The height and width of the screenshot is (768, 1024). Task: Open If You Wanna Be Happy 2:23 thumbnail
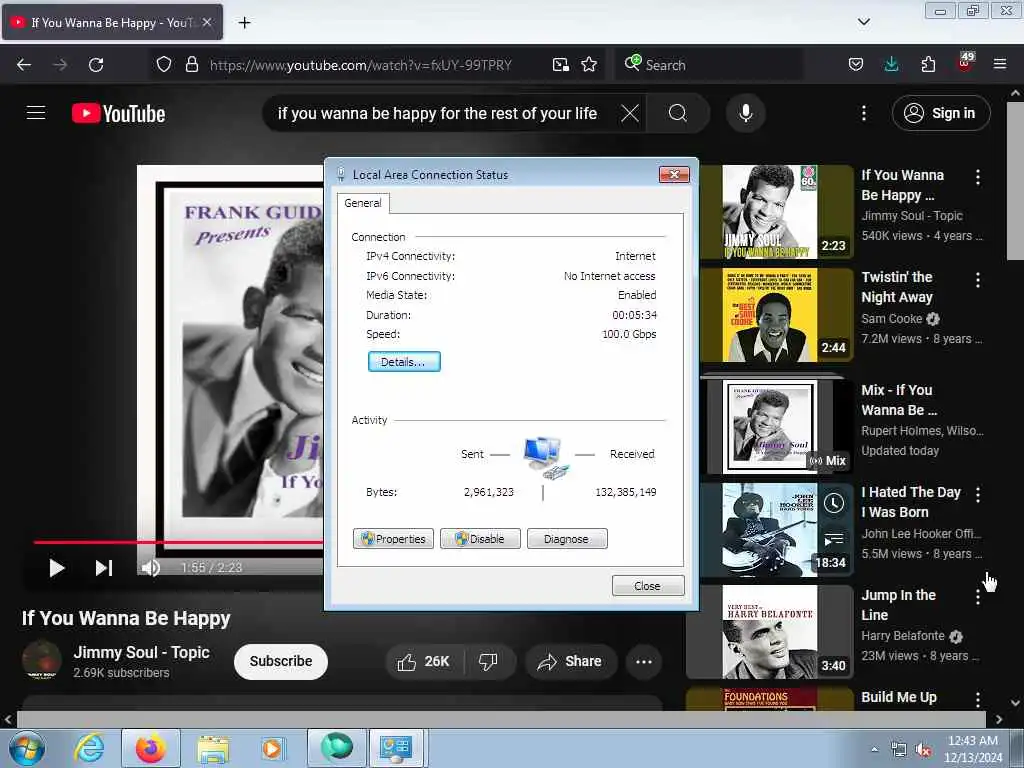(x=770, y=212)
